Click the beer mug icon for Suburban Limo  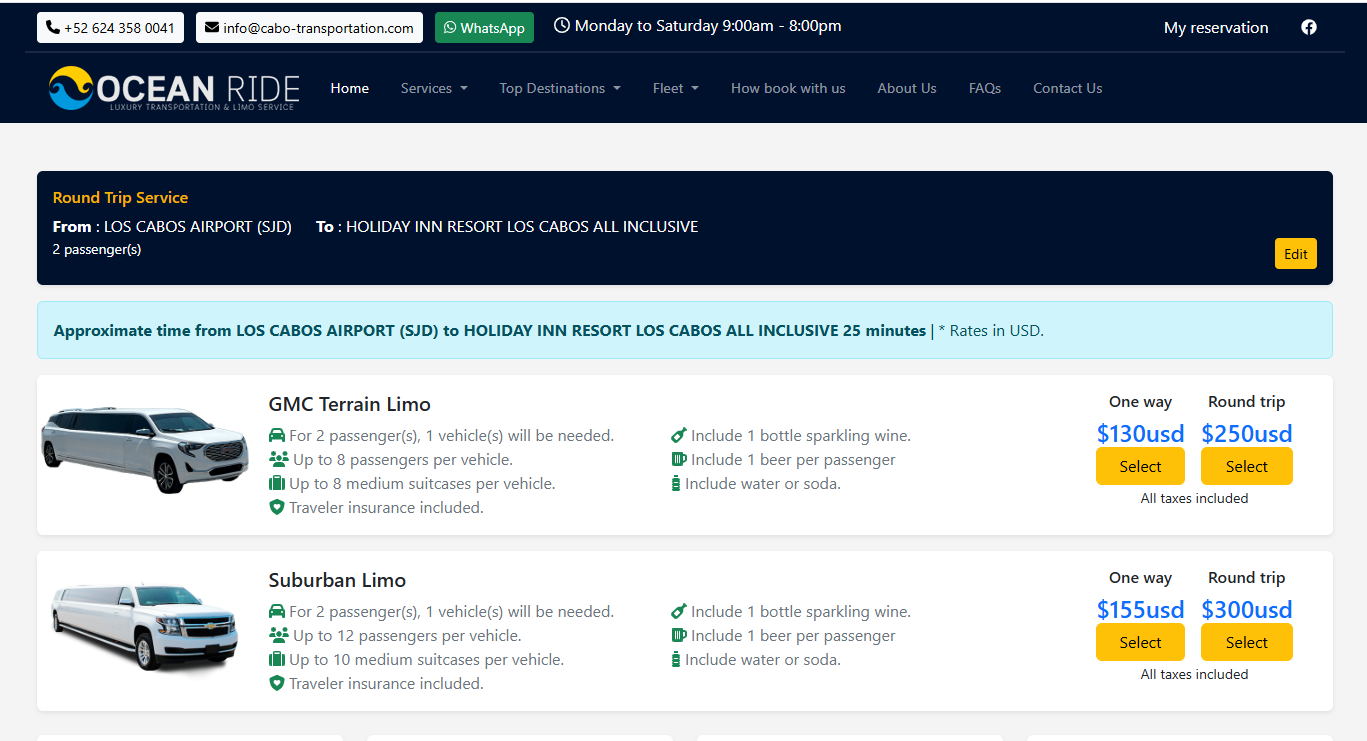coord(679,636)
